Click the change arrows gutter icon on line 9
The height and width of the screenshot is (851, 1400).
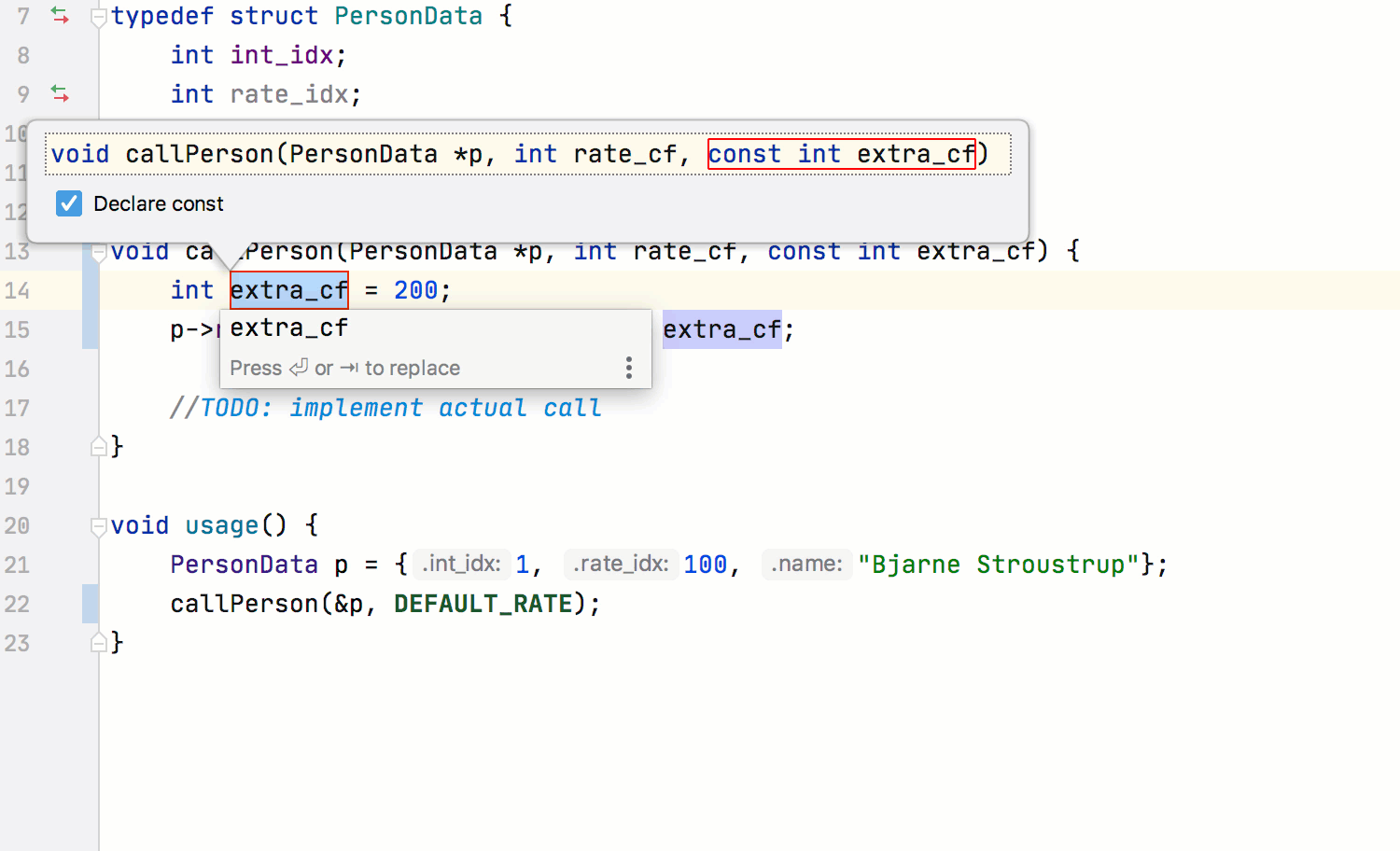59,93
